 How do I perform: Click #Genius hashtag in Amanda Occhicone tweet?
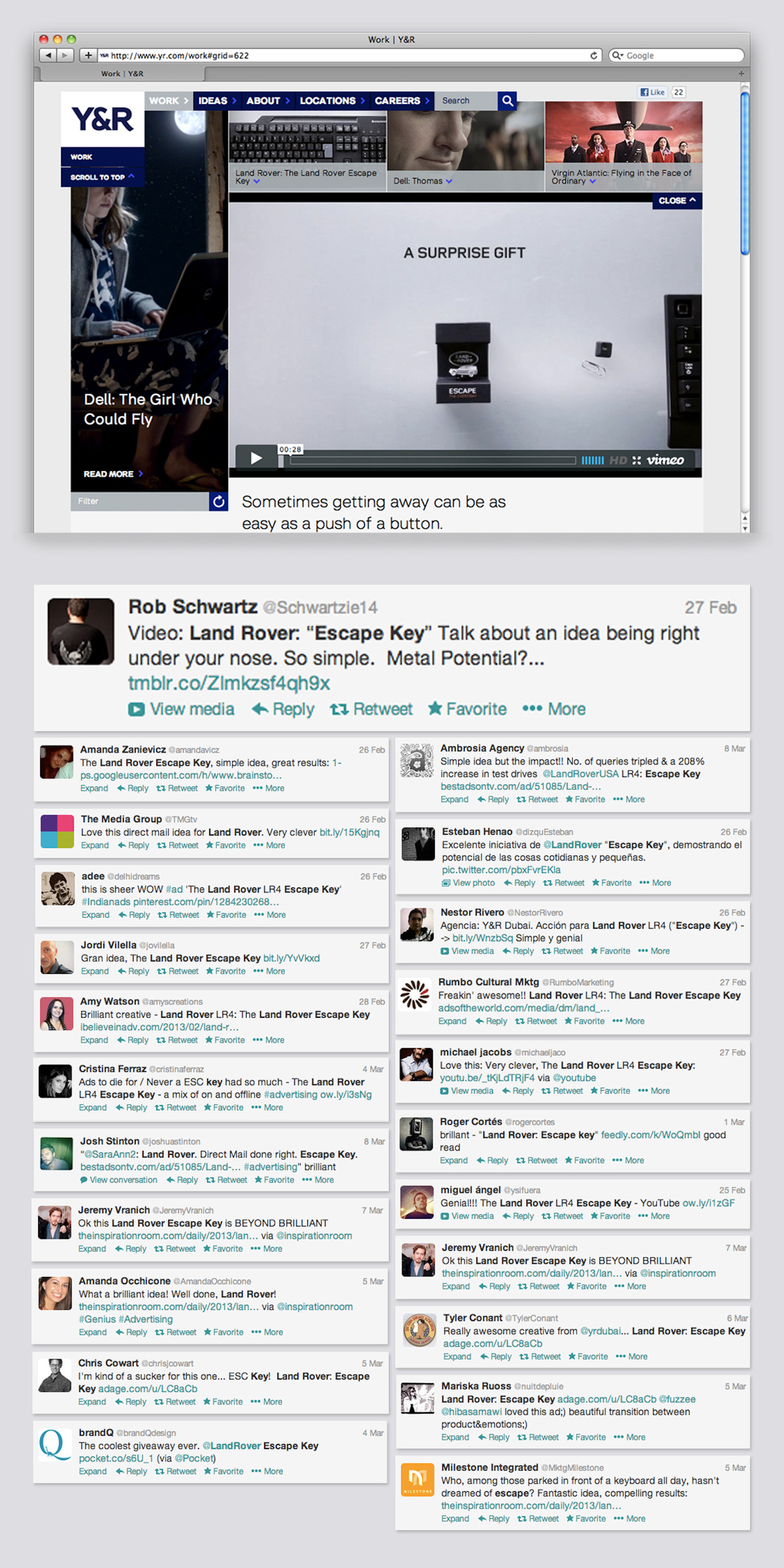click(97, 1319)
